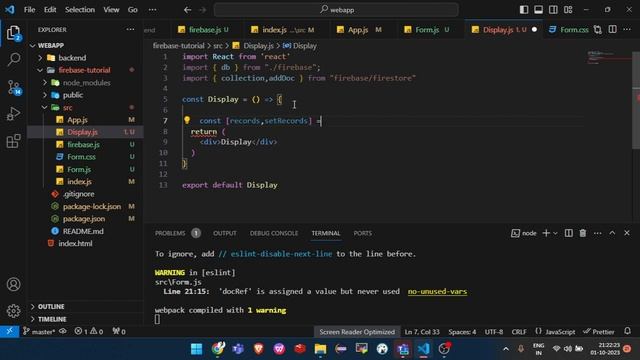The width and height of the screenshot is (640, 360).
Task: Switch to the DEBUG CONSOLE tab
Action: pyautogui.click(x=274, y=233)
